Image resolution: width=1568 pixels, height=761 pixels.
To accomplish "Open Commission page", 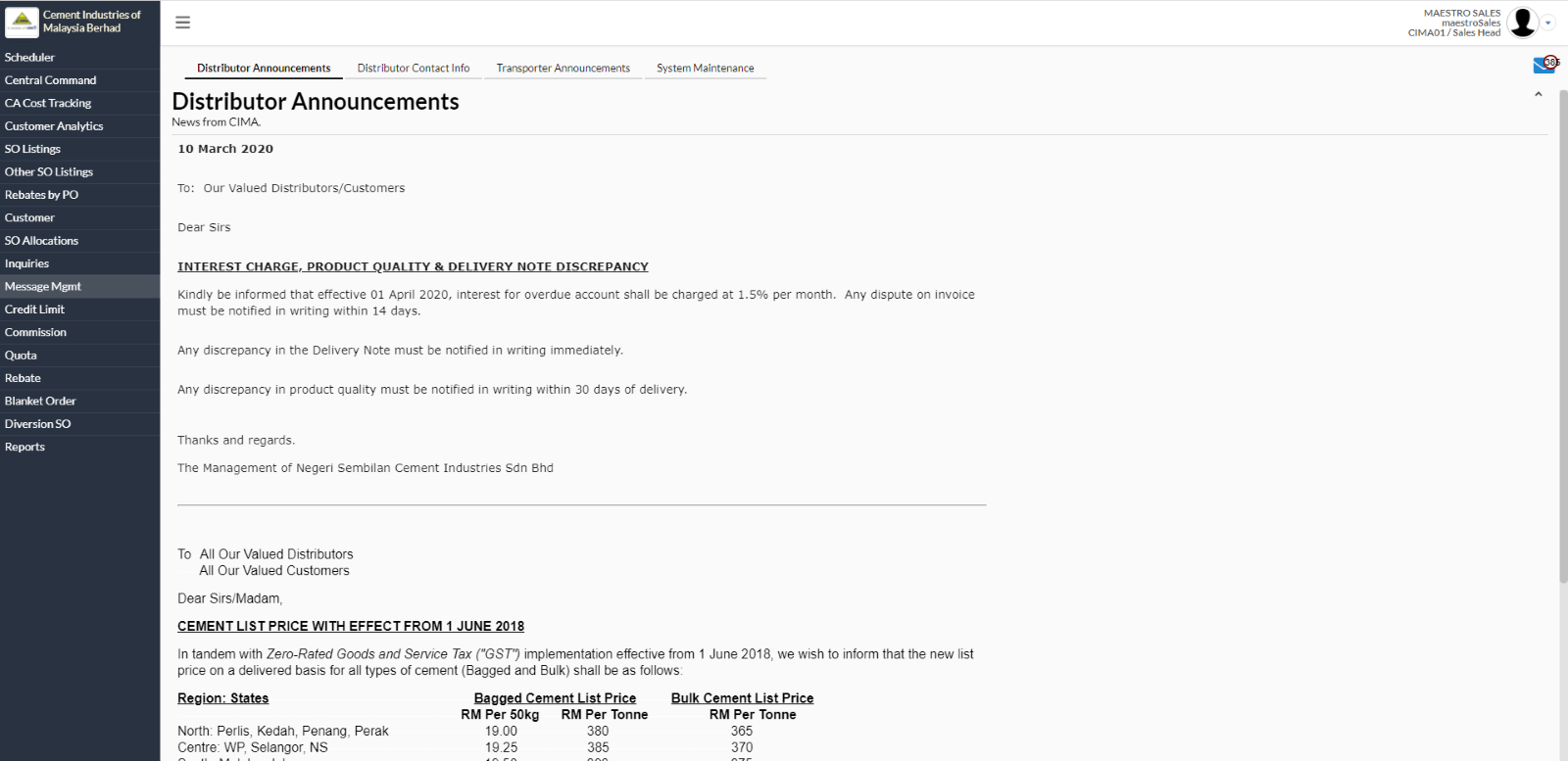I will click(79, 332).
